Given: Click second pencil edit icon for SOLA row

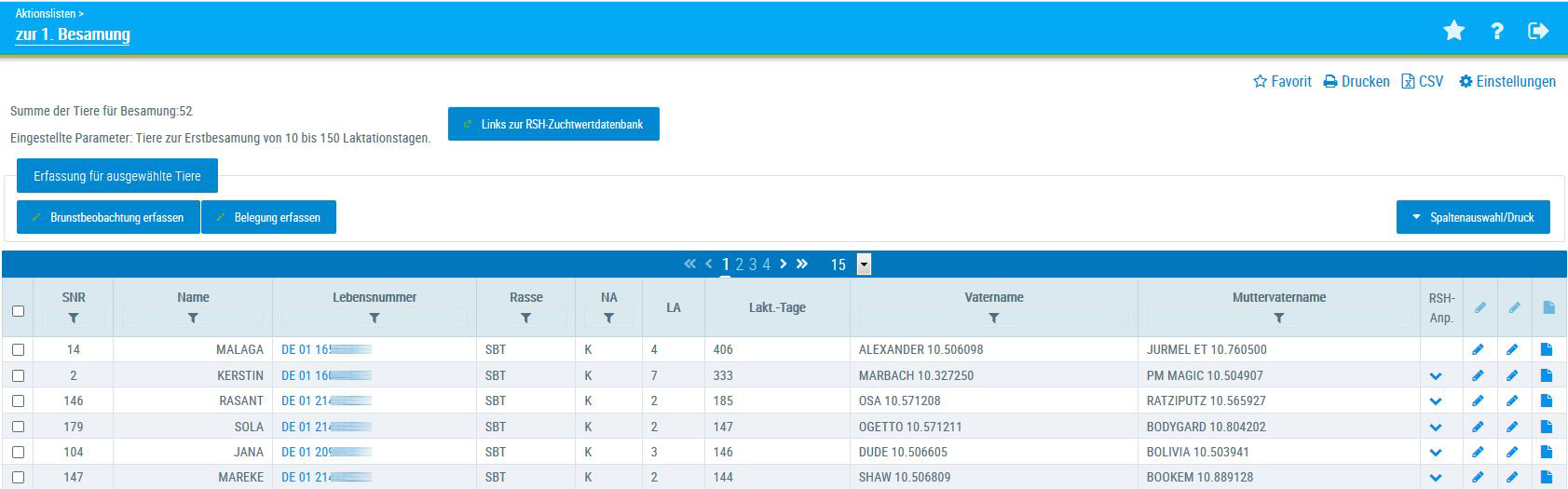Looking at the screenshot, I should (1512, 427).
